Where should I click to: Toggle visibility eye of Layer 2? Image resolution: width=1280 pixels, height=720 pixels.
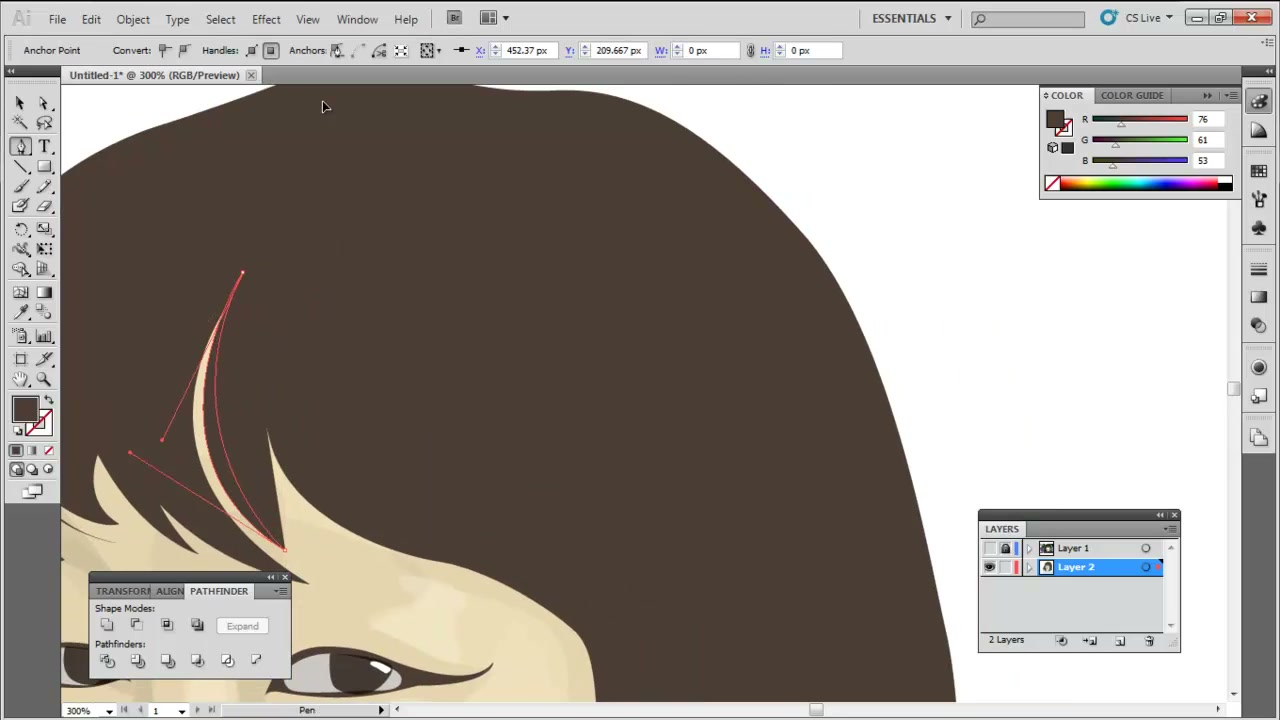click(x=990, y=567)
